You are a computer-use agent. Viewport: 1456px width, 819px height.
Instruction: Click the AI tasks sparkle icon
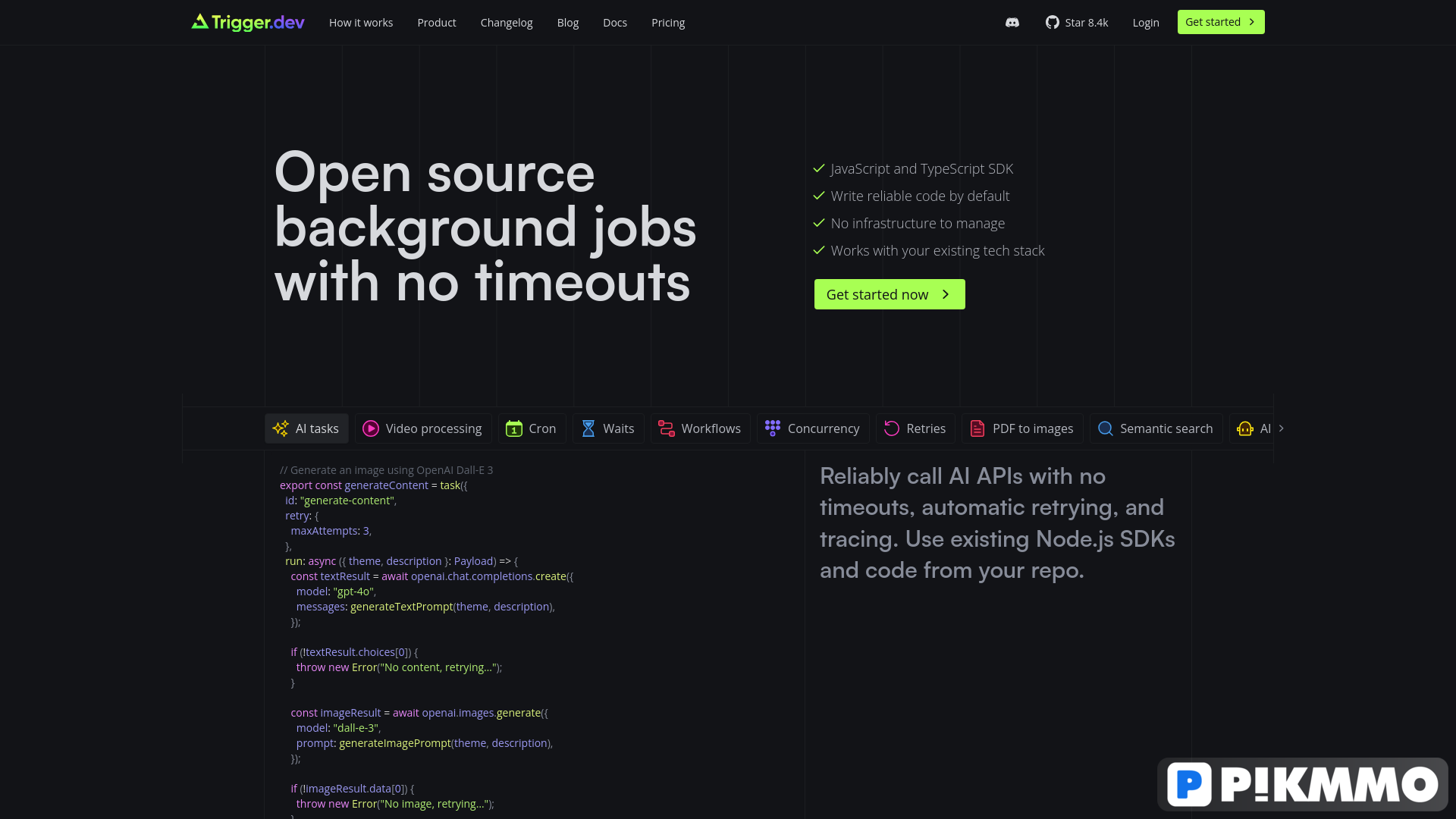click(x=281, y=428)
